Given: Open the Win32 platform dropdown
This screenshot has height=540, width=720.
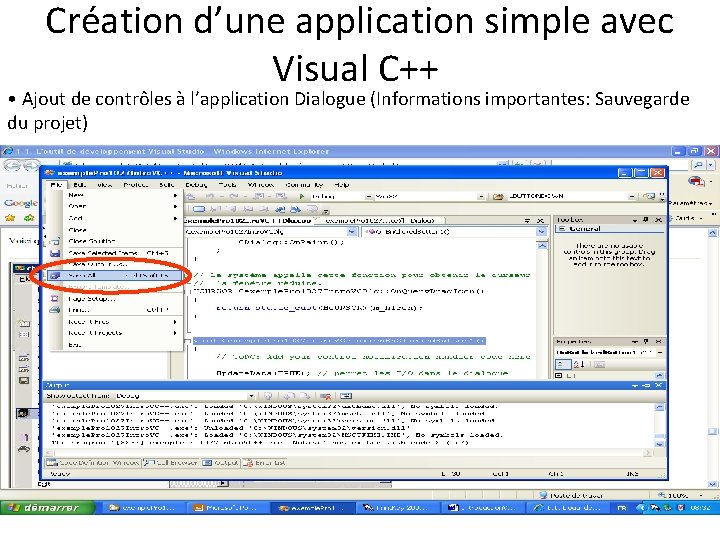Looking at the screenshot, I should pos(480,197).
